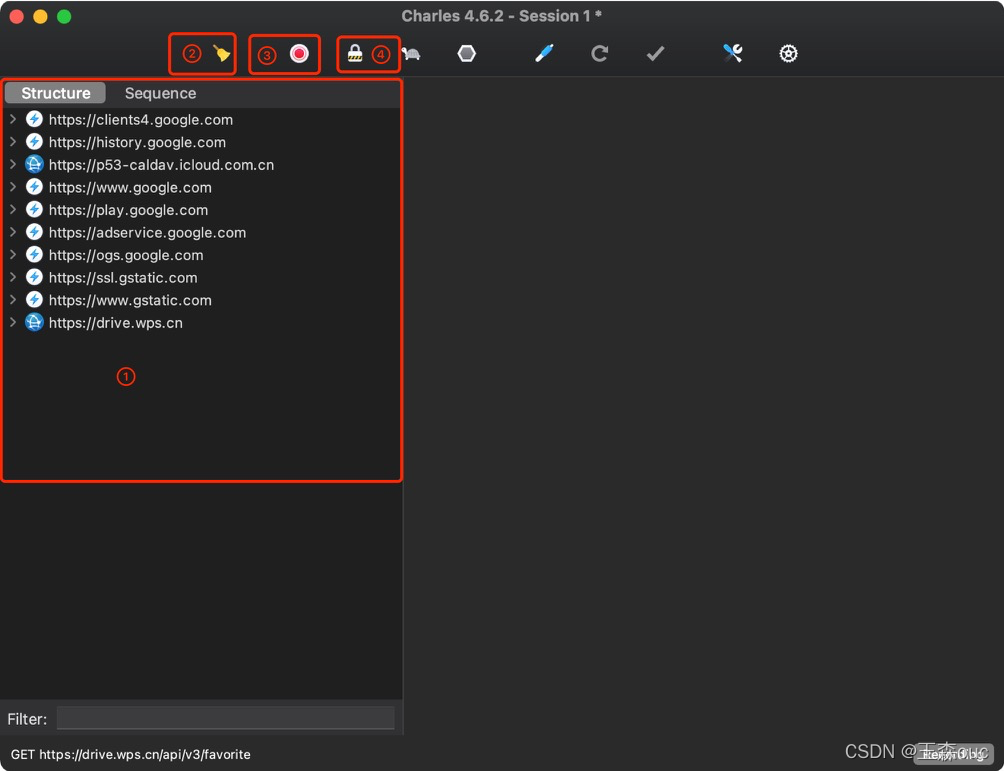This screenshot has width=1004, height=771.
Task: Click the lightning icon beside play.google.com
Action: click(34, 209)
